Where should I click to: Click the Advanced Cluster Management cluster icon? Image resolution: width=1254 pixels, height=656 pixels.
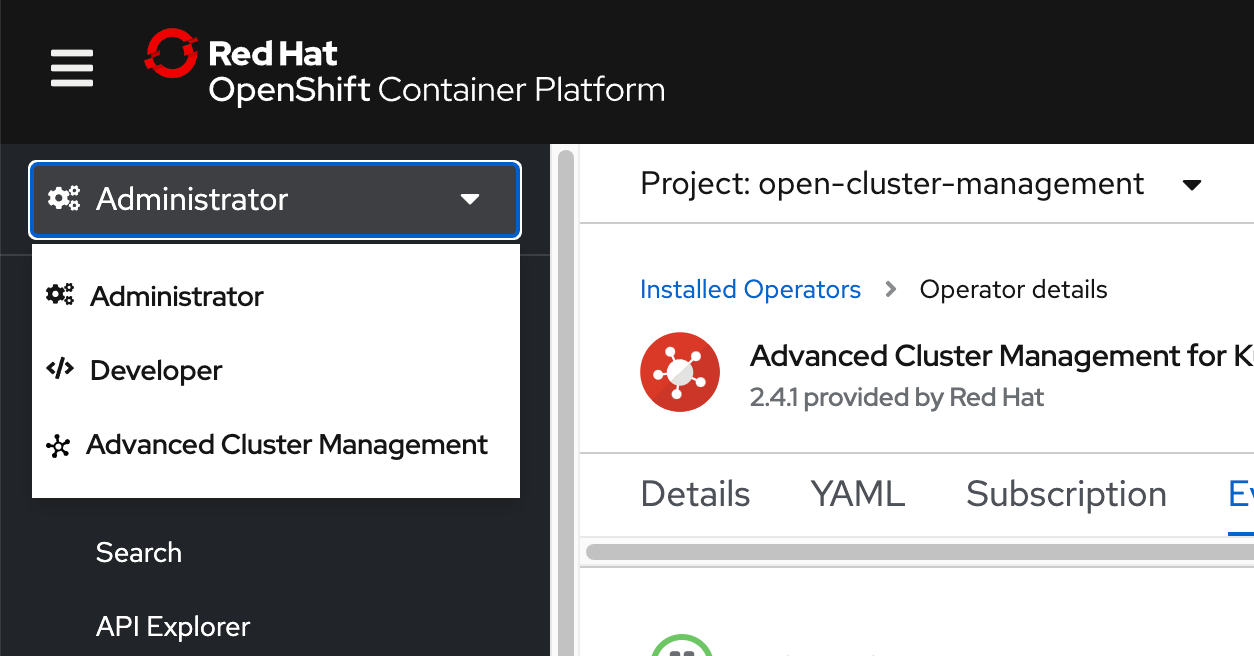[59, 444]
